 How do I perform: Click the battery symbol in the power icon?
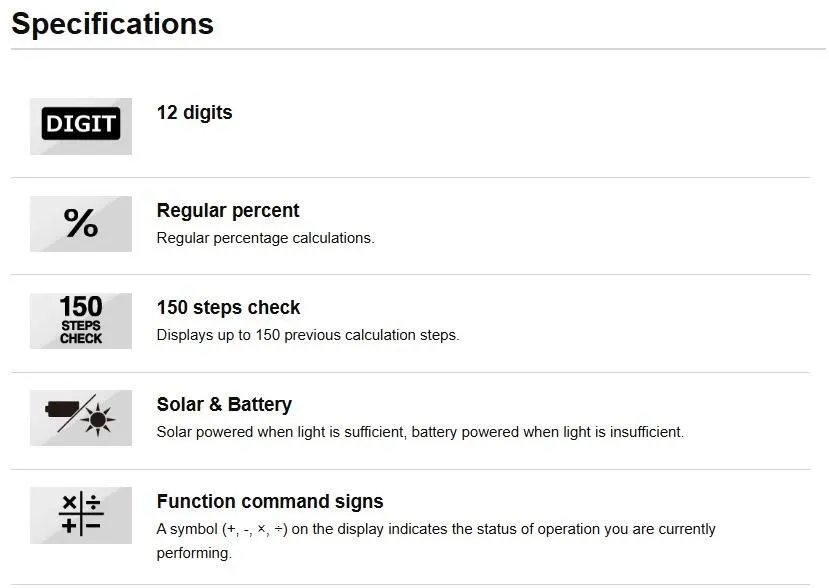tap(65, 408)
